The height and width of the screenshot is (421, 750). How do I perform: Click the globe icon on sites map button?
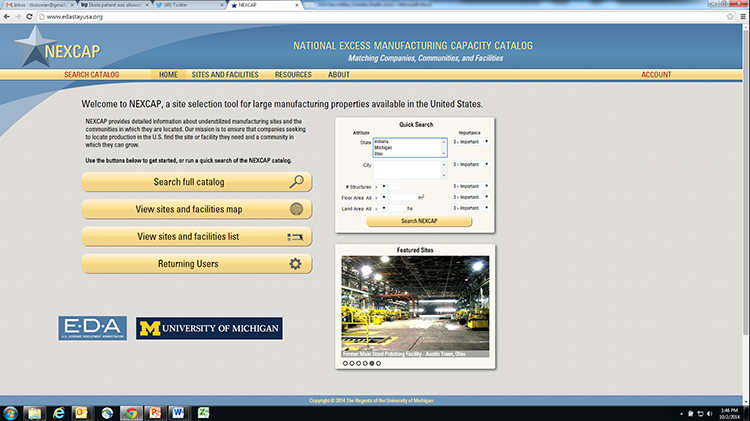click(x=297, y=209)
